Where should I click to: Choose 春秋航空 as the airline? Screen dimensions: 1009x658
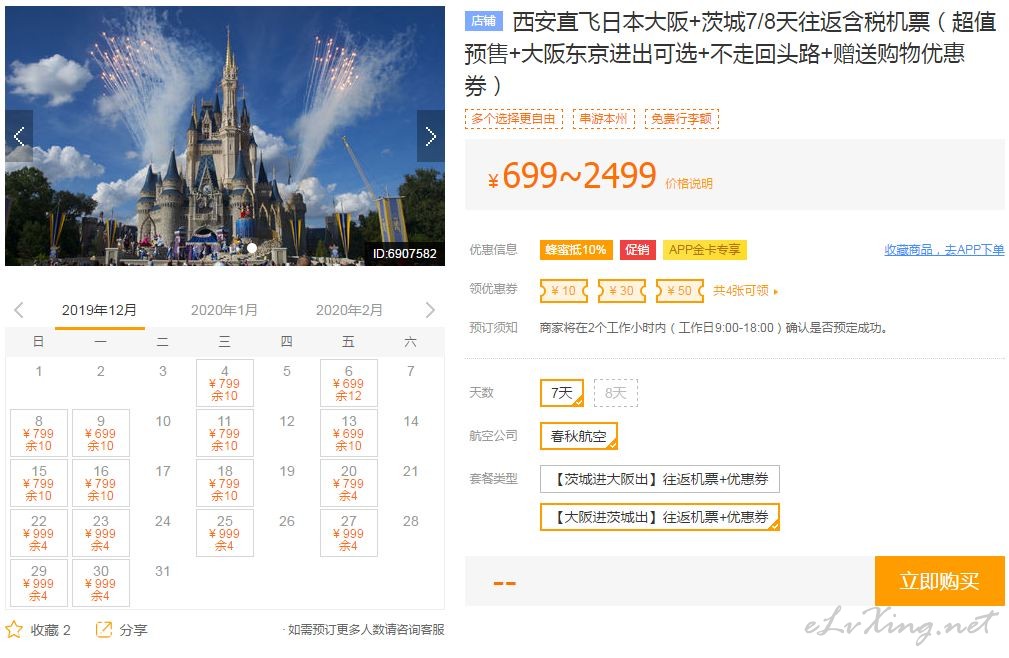pyautogui.click(x=579, y=436)
